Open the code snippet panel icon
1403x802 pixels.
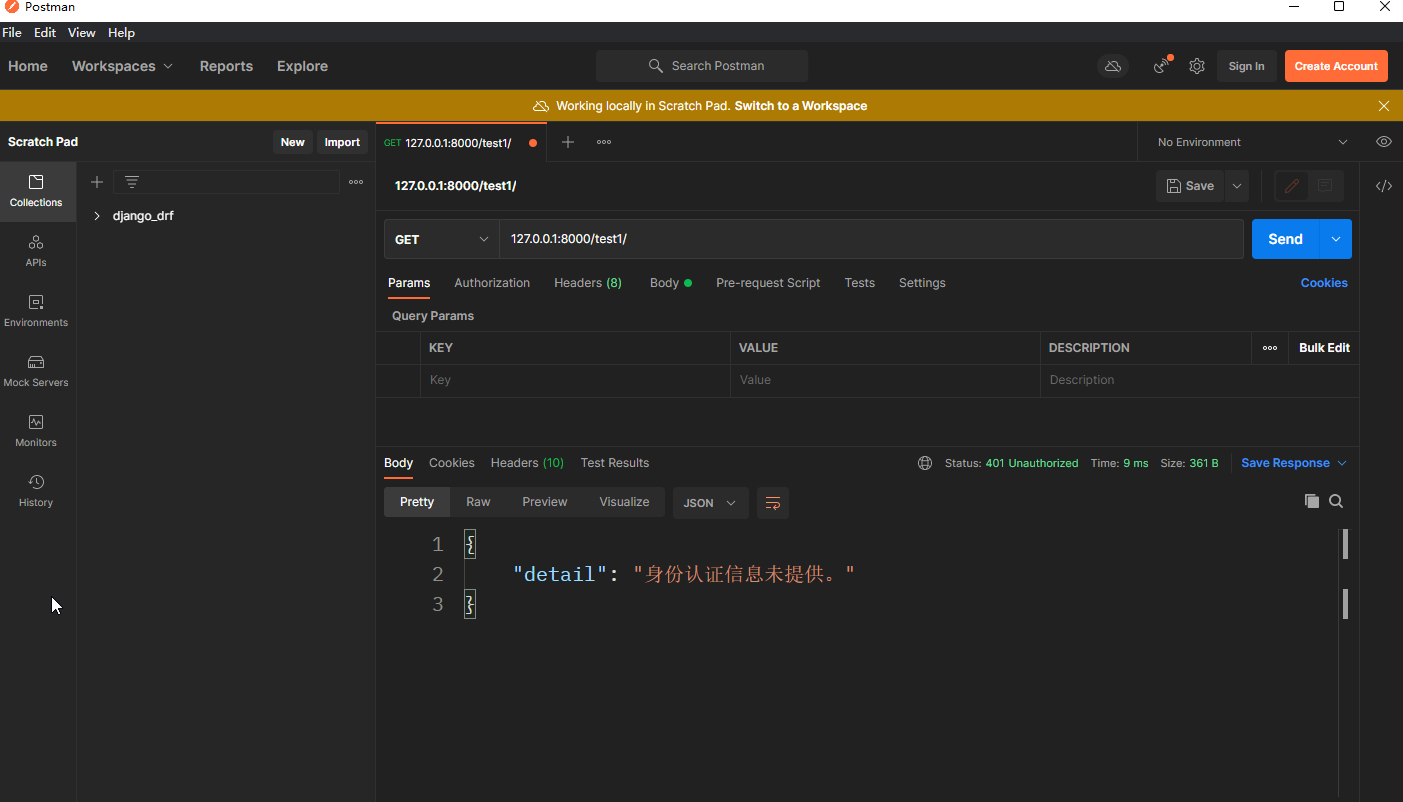(1384, 186)
